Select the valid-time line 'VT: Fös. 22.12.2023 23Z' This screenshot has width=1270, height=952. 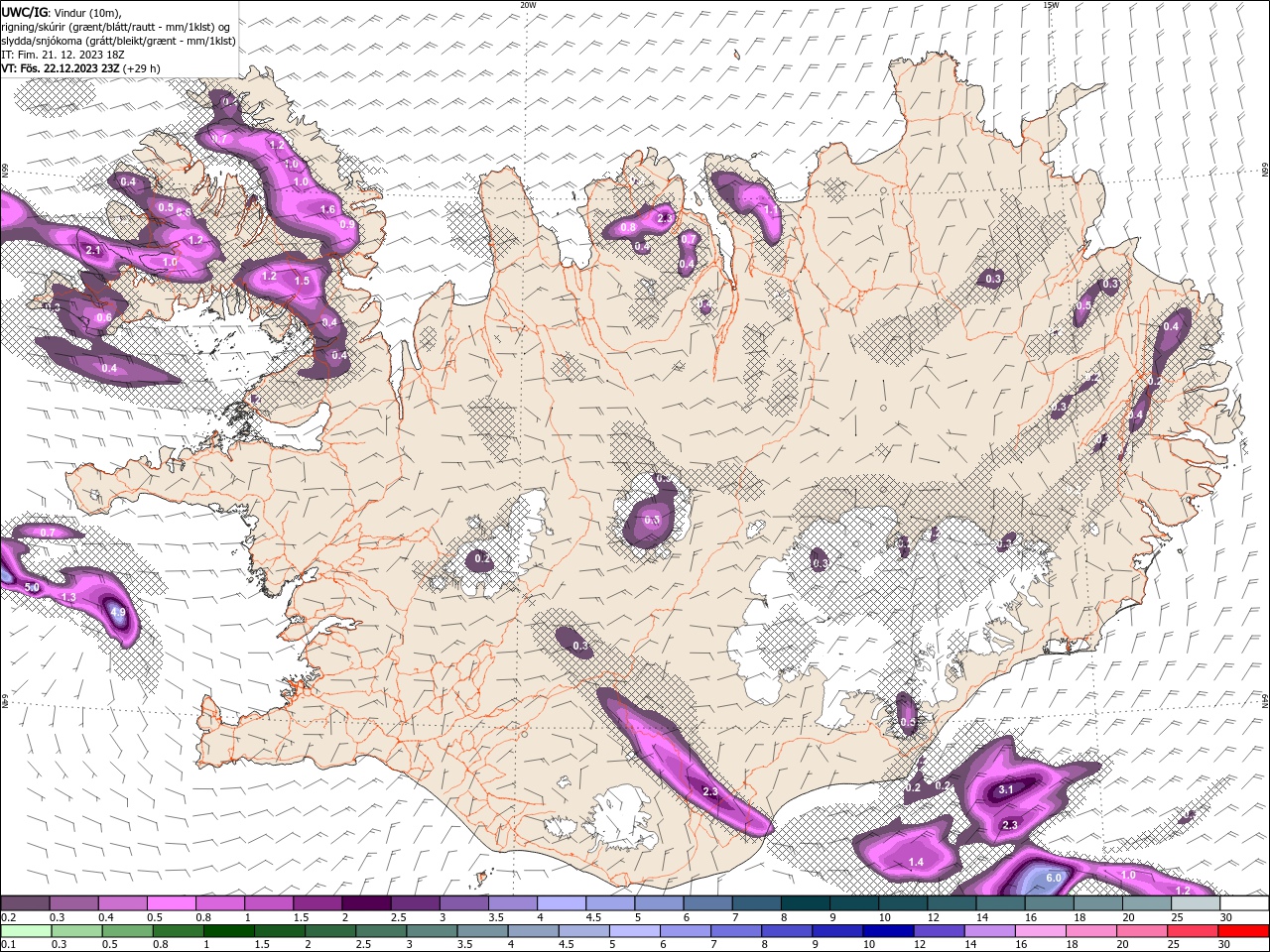[x=80, y=68]
